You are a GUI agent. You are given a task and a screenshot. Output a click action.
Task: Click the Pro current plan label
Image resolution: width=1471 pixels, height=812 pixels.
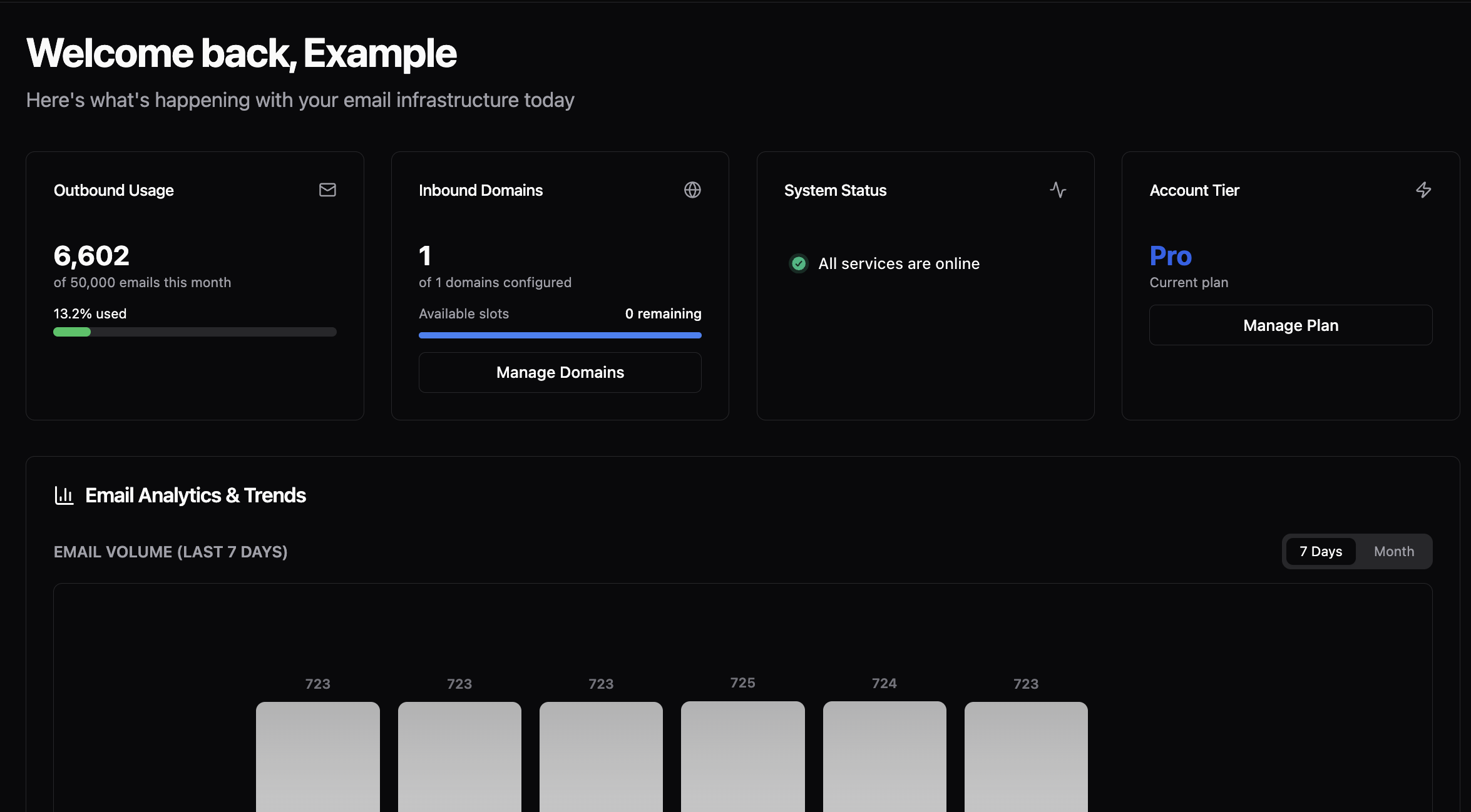click(1170, 255)
